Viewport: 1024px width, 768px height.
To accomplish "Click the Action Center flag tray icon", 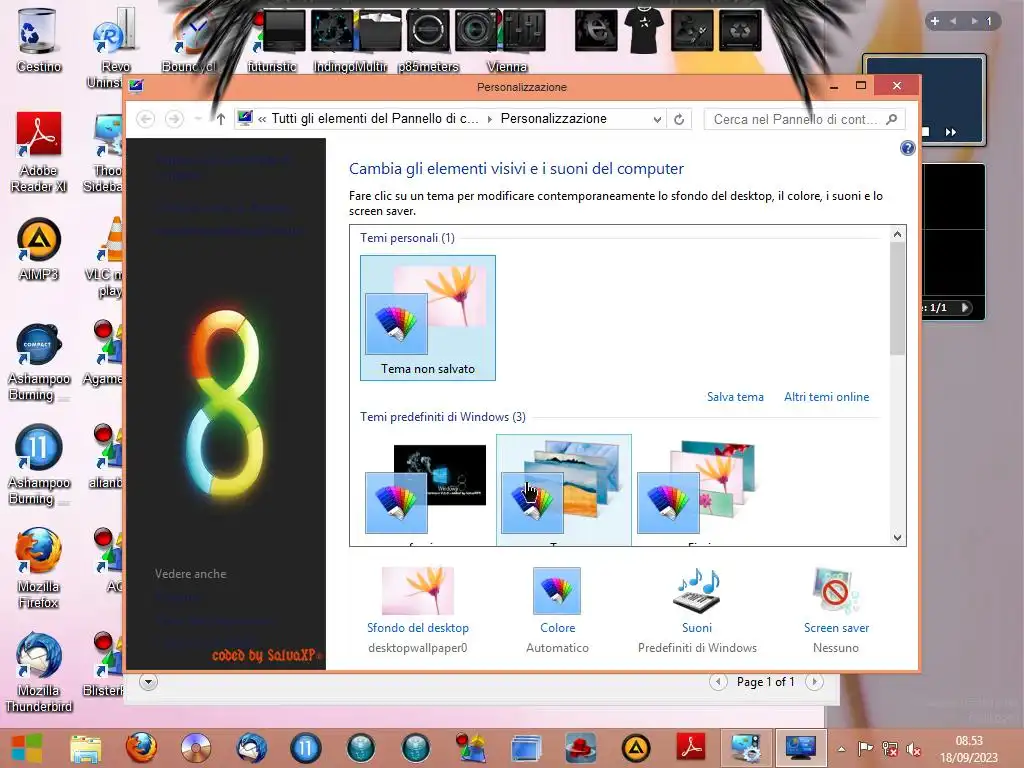I will pyautogui.click(x=865, y=748).
